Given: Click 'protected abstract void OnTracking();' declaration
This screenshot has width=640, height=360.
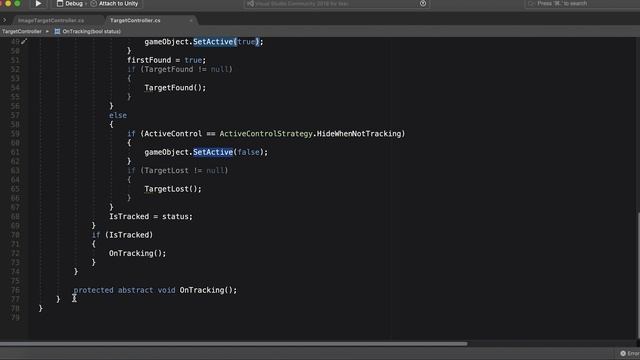Looking at the screenshot, I should 155,290.
